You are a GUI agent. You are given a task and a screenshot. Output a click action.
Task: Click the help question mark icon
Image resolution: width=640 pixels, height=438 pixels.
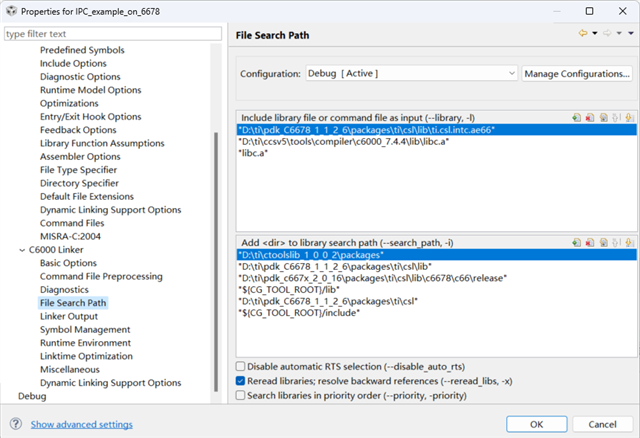[17, 424]
